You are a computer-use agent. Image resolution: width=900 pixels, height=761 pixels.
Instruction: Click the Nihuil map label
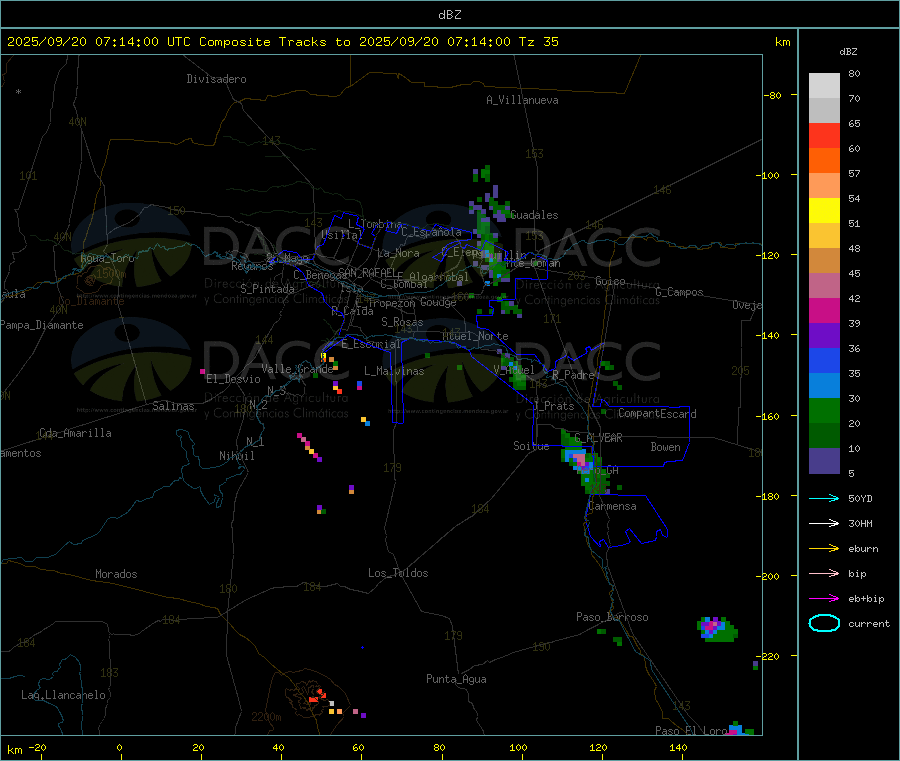pyautogui.click(x=236, y=456)
